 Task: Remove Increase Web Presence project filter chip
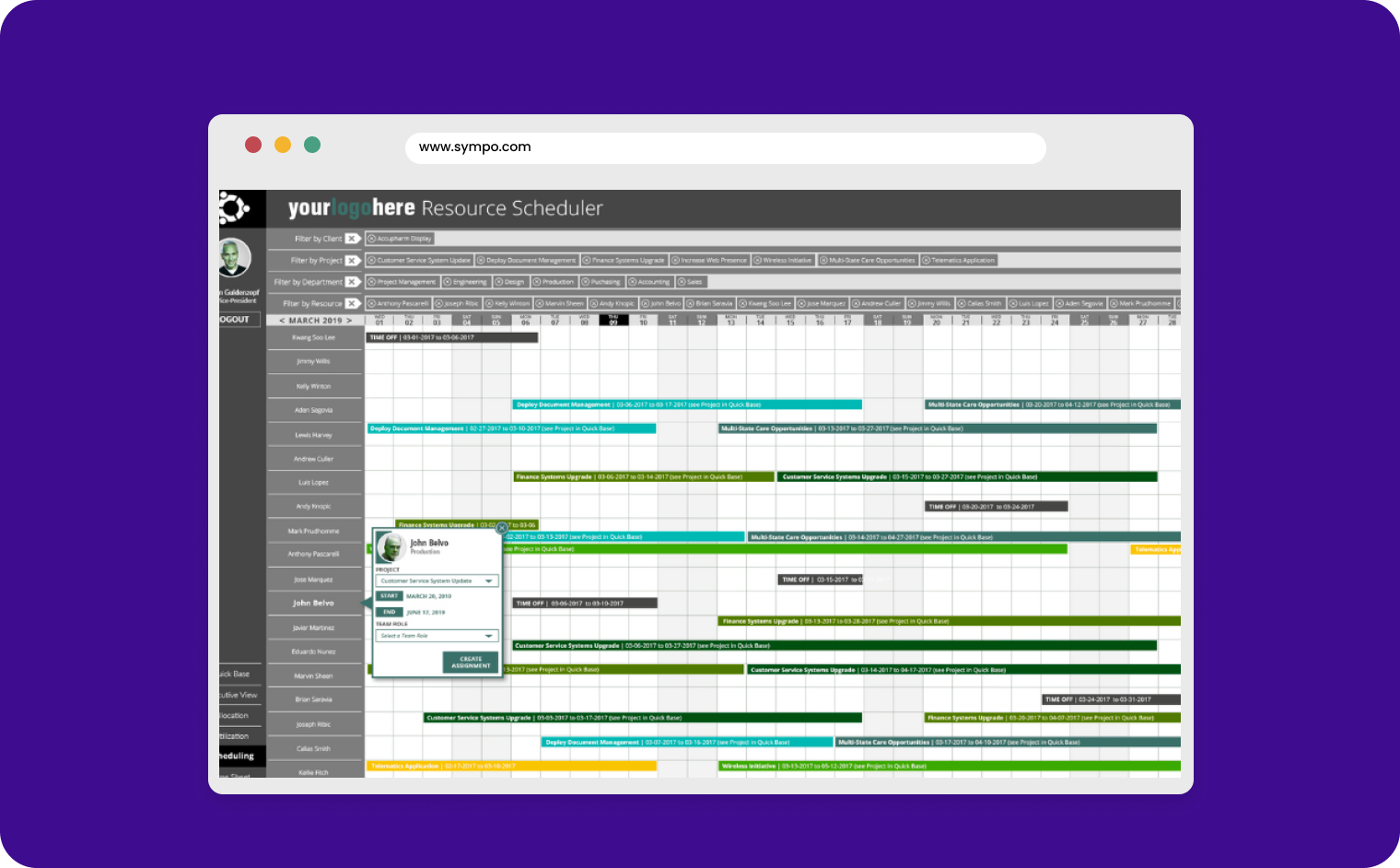(x=675, y=261)
